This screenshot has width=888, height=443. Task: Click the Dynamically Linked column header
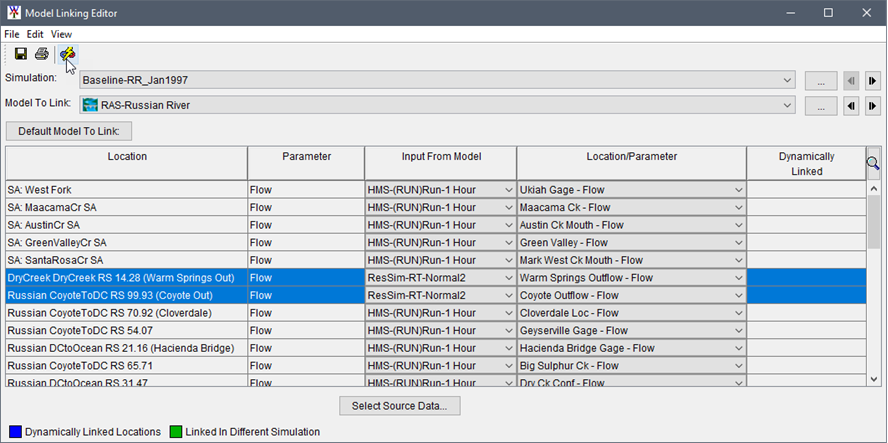tap(806, 163)
